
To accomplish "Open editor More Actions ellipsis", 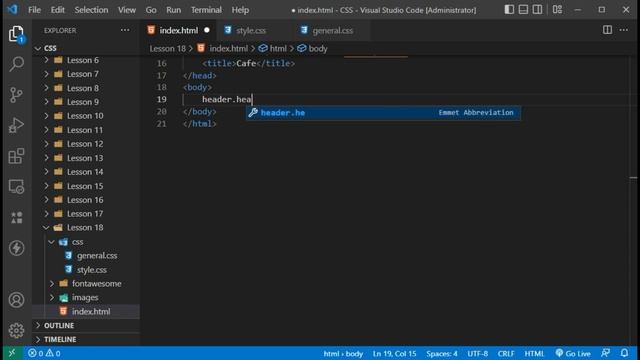I will pos(624,30).
